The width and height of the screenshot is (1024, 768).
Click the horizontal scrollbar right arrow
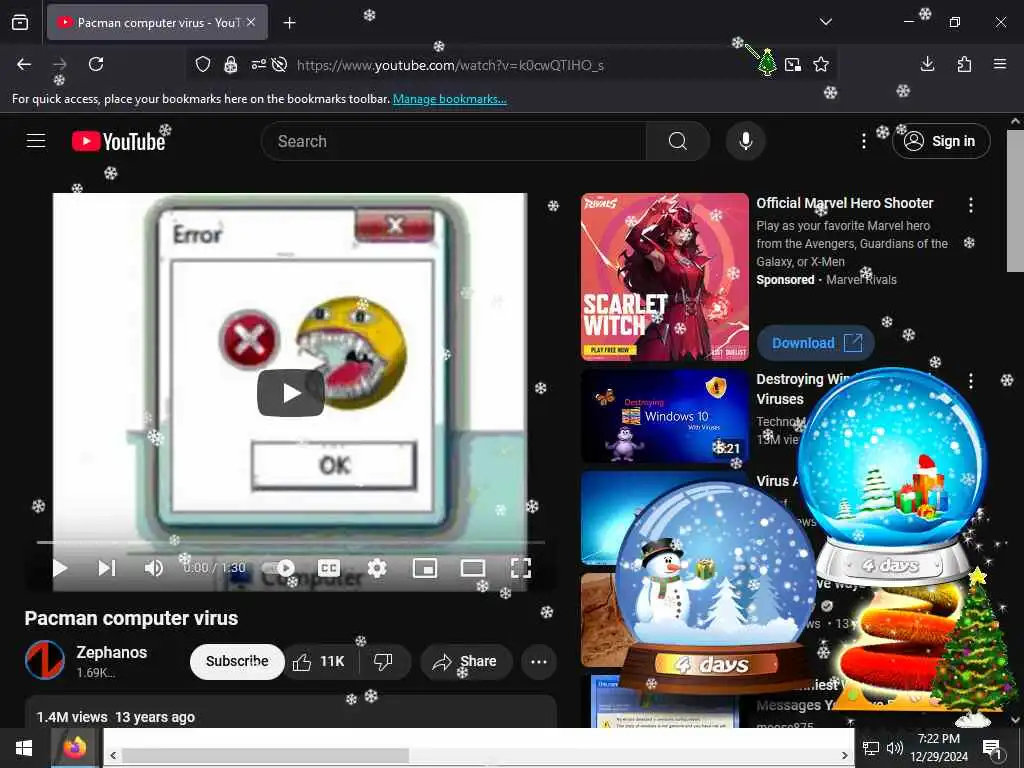pyautogui.click(x=844, y=756)
